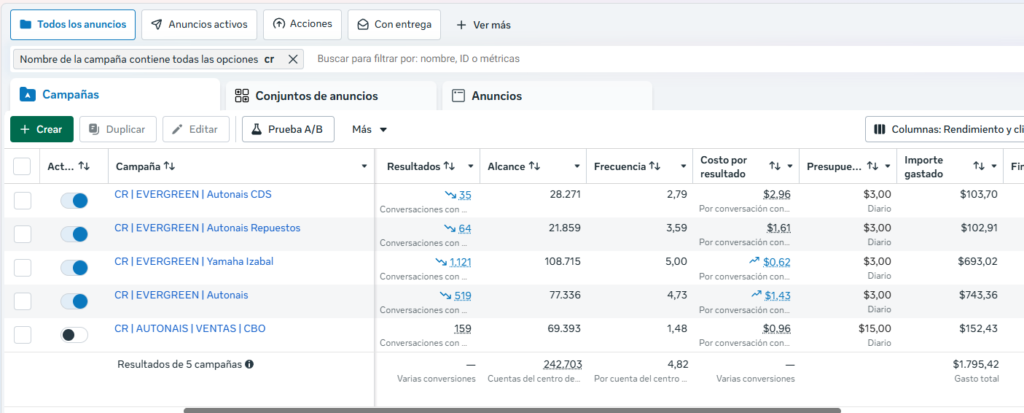Sort by the Act... column arrows
The image size is (1024, 413).
tap(84, 167)
